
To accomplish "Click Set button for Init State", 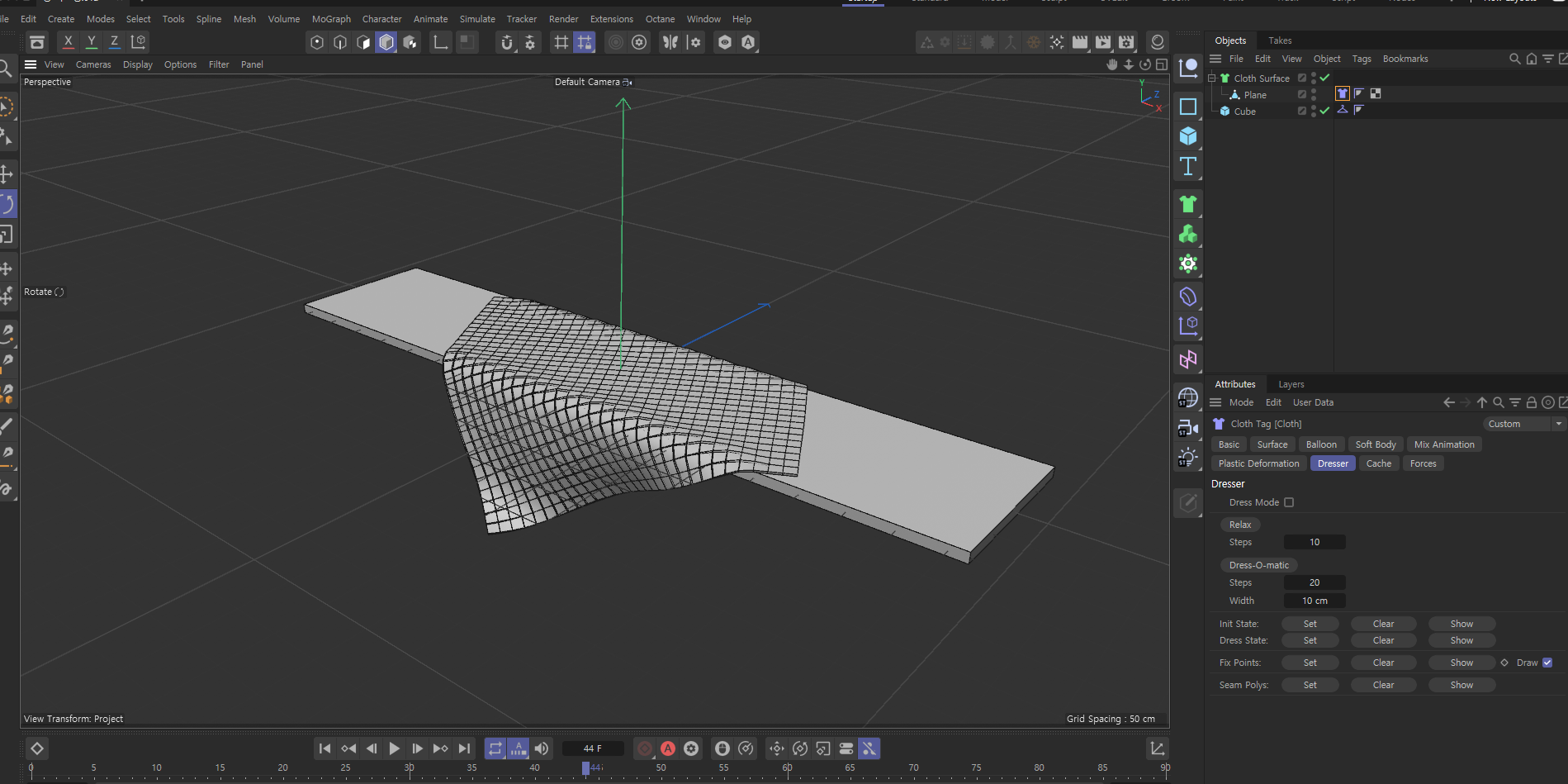I will [x=1310, y=624].
